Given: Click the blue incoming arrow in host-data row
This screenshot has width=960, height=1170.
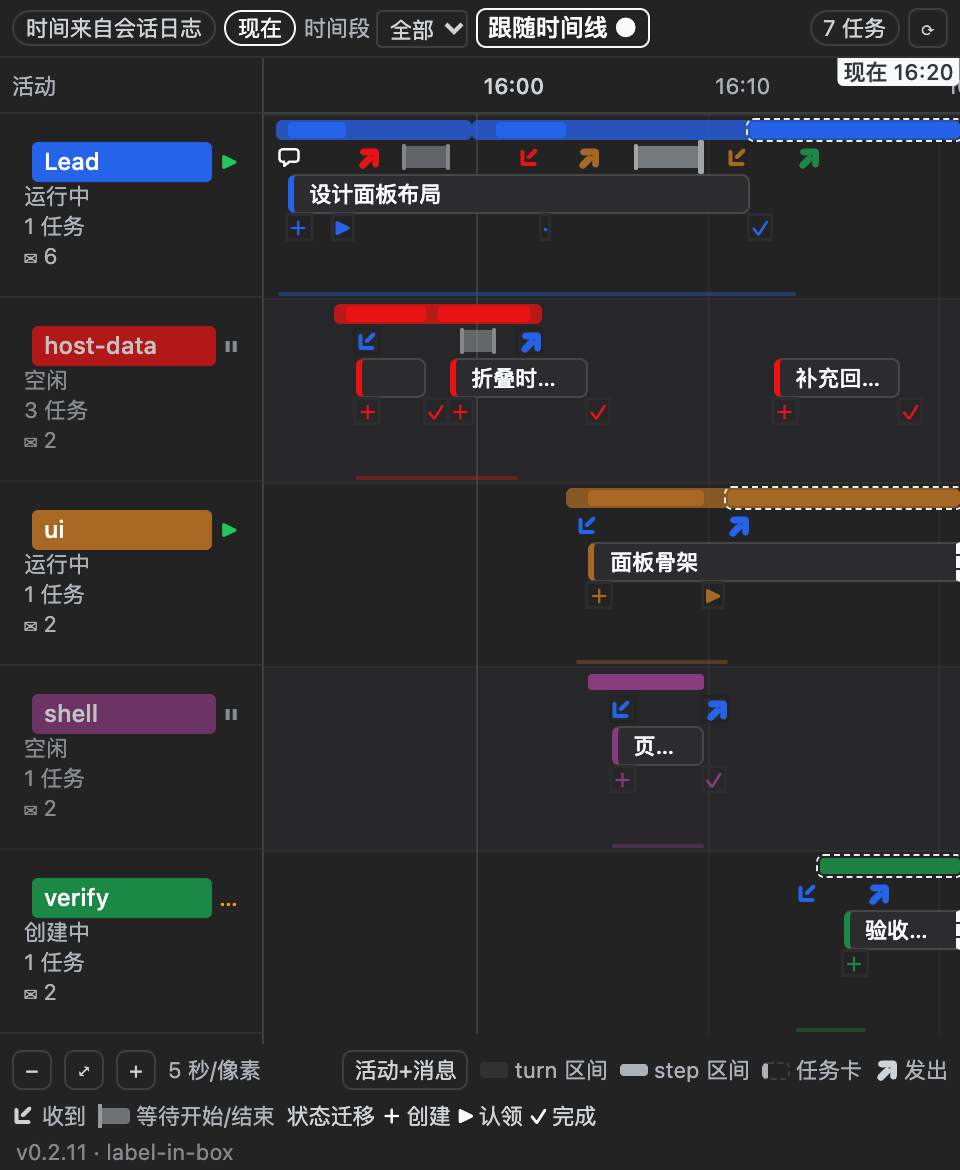Looking at the screenshot, I should coord(367,342).
